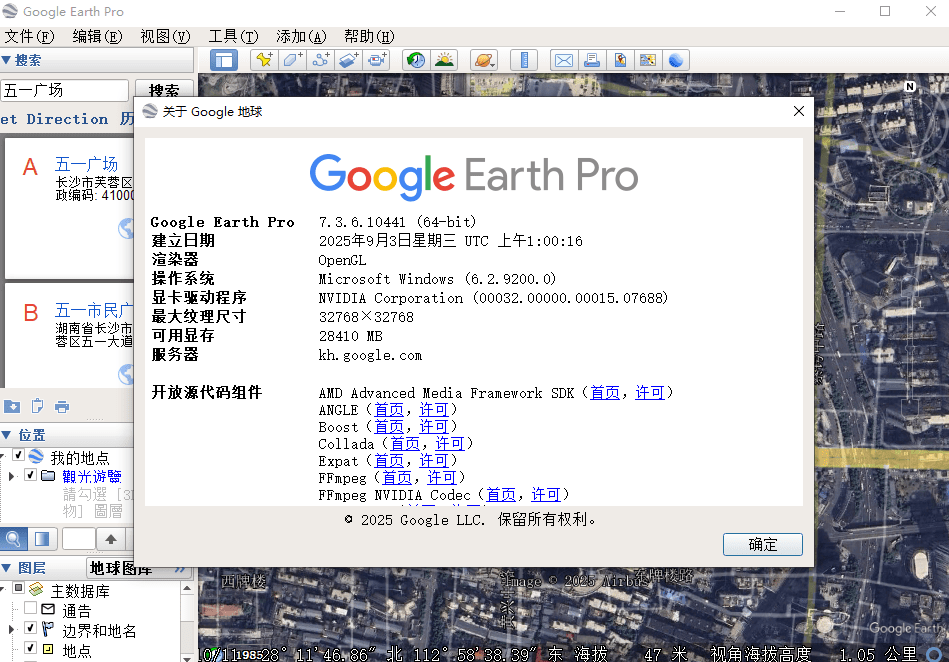
Task: Add an image overlay
Action: tap(350, 59)
